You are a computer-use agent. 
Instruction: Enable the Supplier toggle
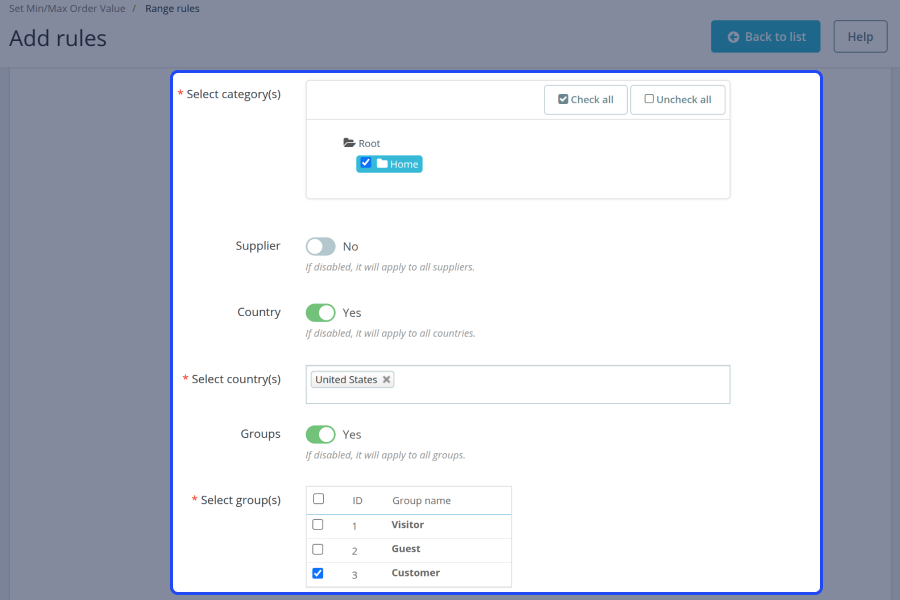click(x=320, y=246)
